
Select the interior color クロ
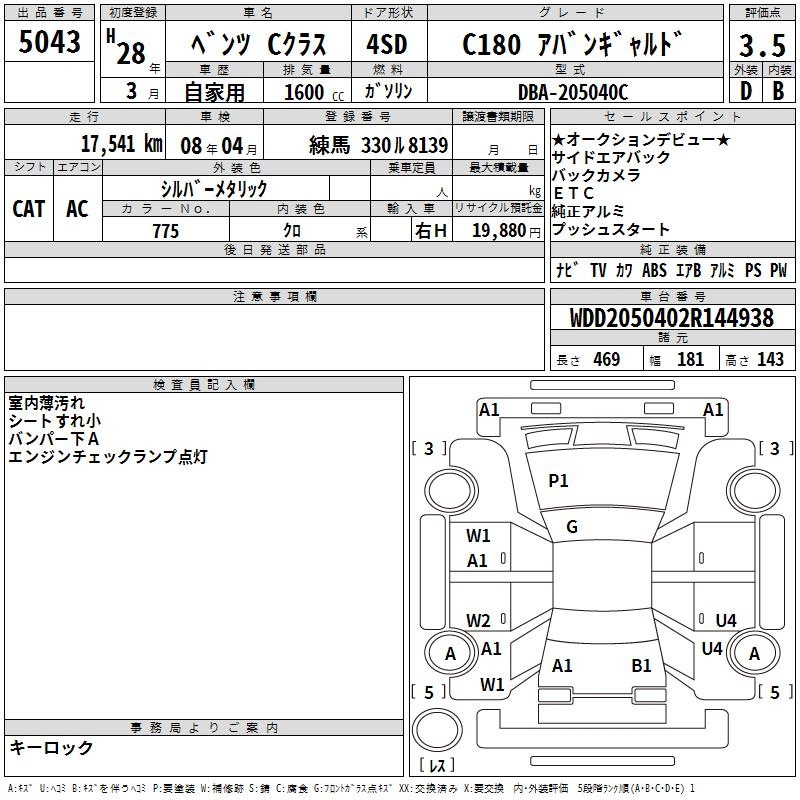coord(292,231)
